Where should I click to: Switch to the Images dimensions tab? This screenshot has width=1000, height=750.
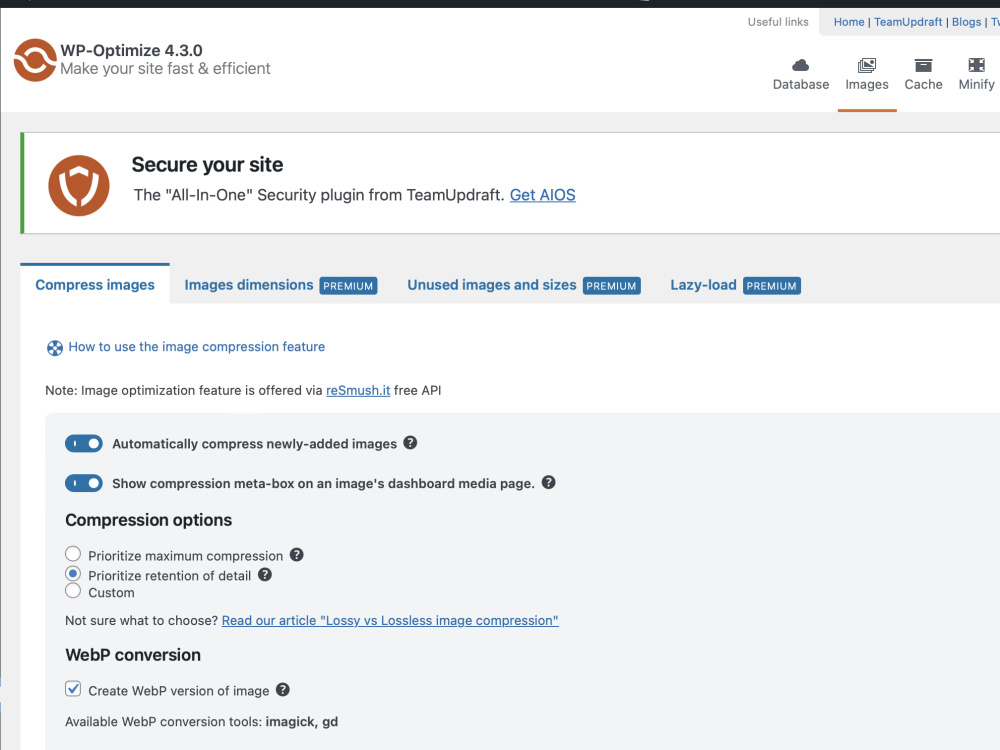(x=281, y=285)
